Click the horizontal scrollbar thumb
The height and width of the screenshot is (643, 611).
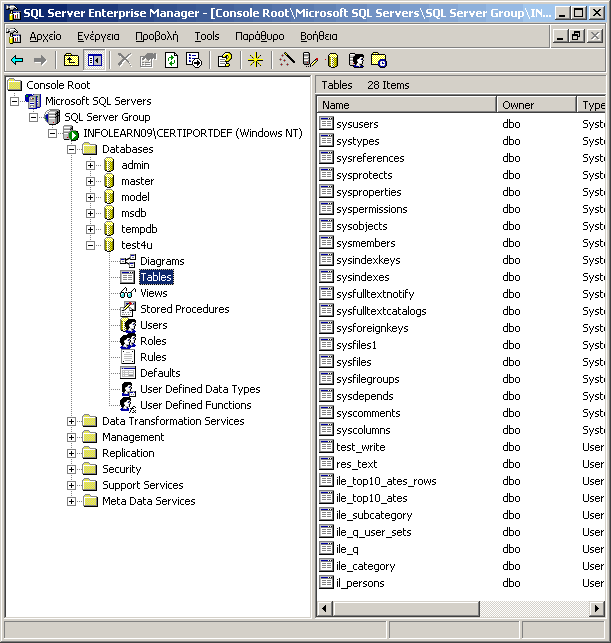point(406,609)
